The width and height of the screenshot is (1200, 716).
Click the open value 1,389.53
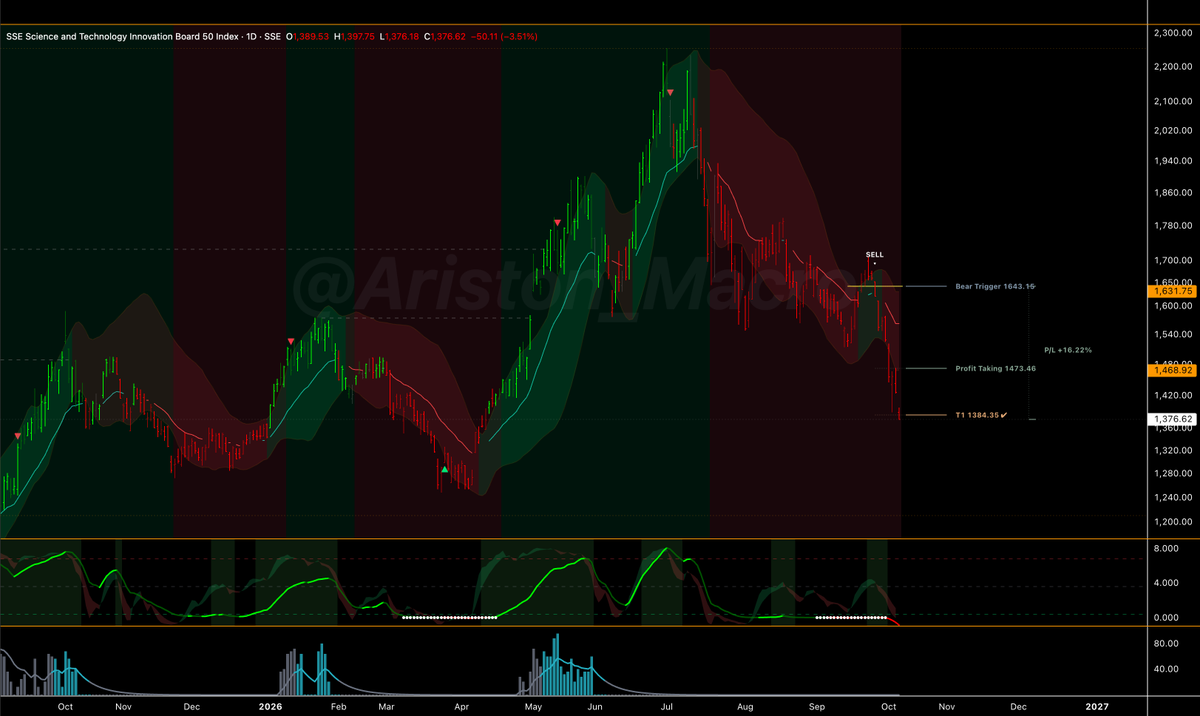(310, 36)
